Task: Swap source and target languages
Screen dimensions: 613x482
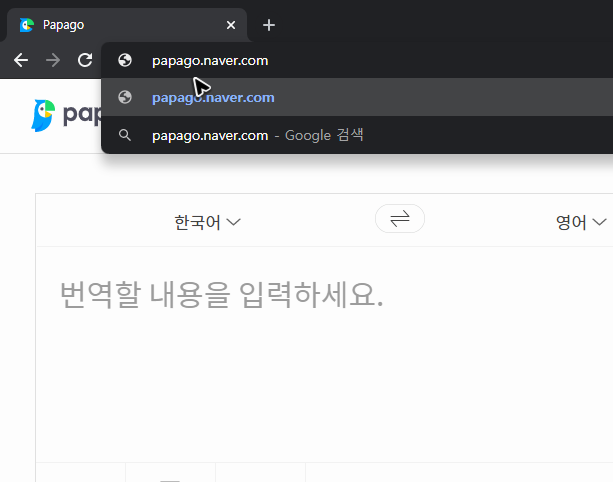Action: (x=400, y=219)
